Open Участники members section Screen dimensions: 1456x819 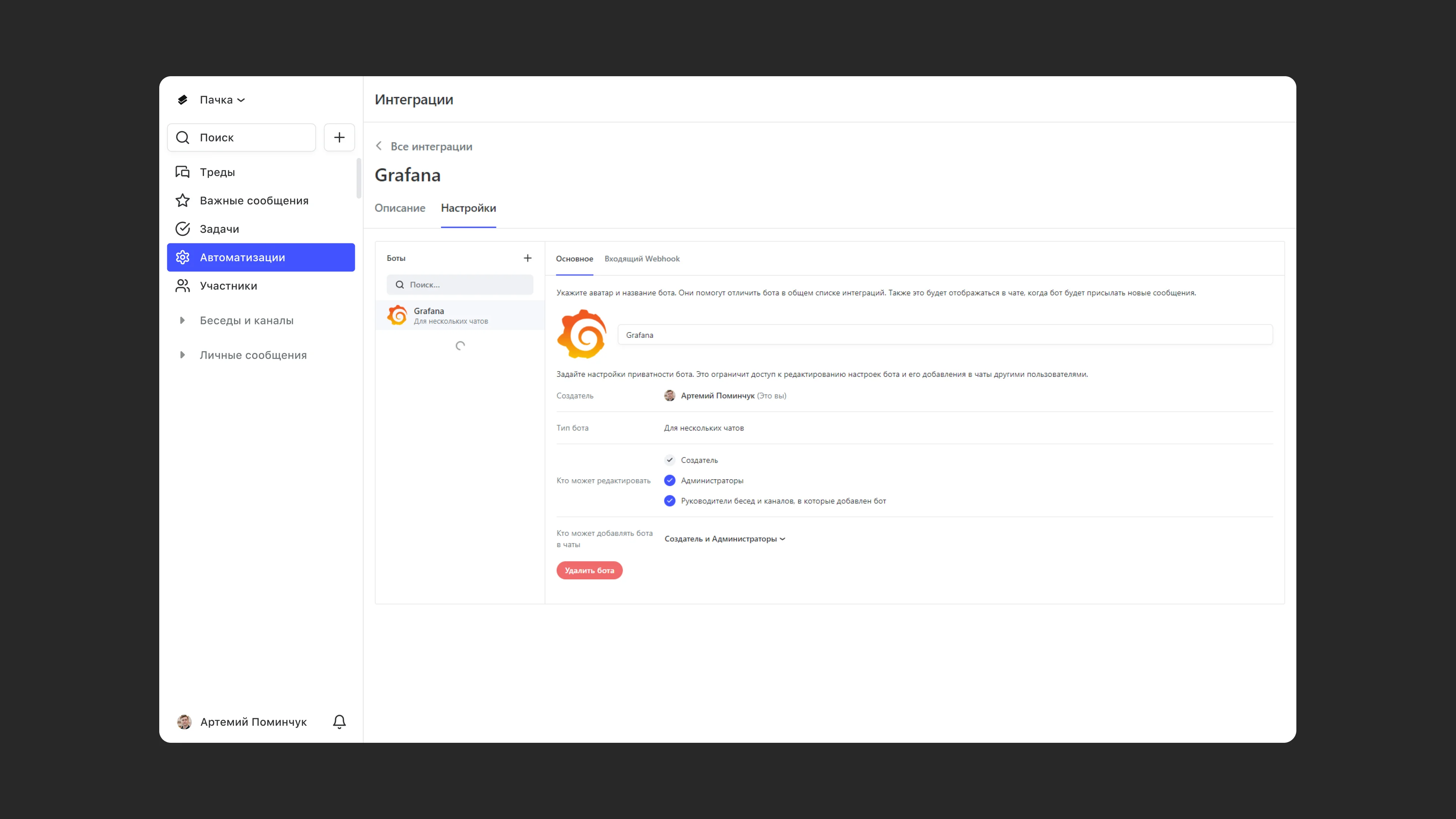click(x=228, y=286)
